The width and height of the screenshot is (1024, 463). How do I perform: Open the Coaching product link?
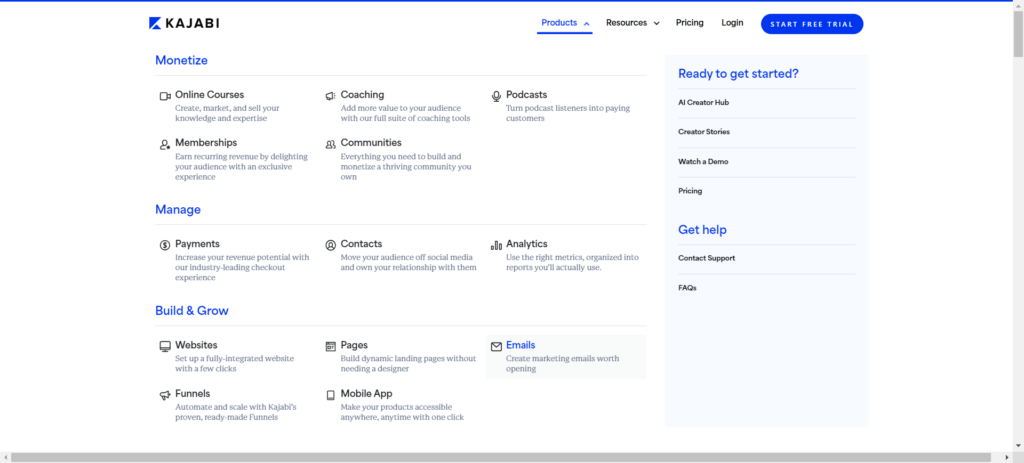[362, 95]
